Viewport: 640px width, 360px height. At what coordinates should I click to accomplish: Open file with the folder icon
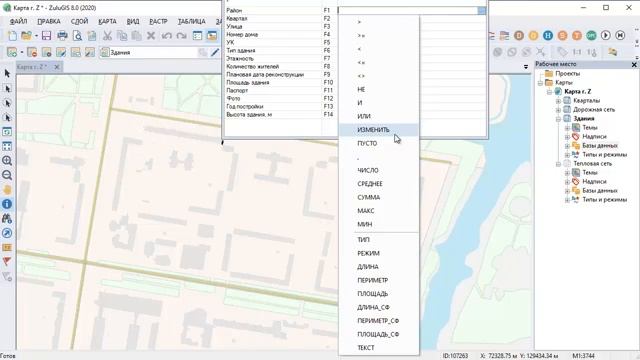(26, 36)
